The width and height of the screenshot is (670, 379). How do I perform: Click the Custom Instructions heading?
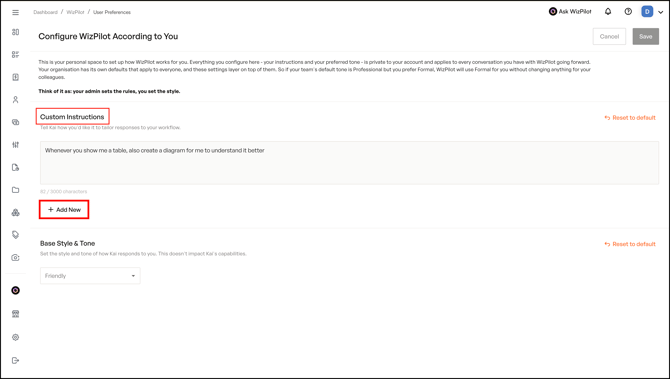[x=72, y=117]
